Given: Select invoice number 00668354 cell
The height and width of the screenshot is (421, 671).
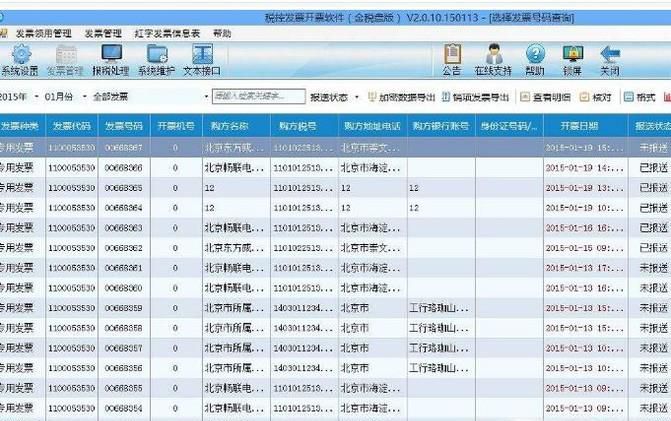Looking at the screenshot, I should pyautogui.click(x=124, y=408).
